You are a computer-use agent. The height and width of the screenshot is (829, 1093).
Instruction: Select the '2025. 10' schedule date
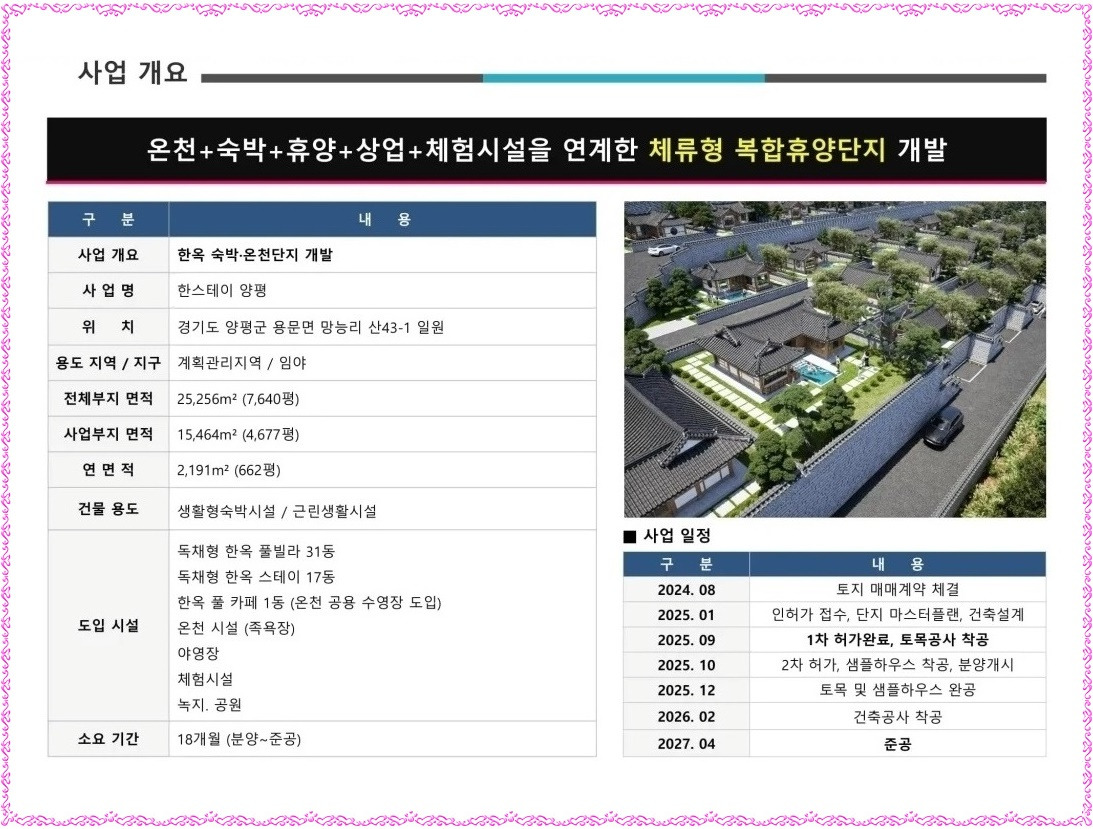(686, 665)
